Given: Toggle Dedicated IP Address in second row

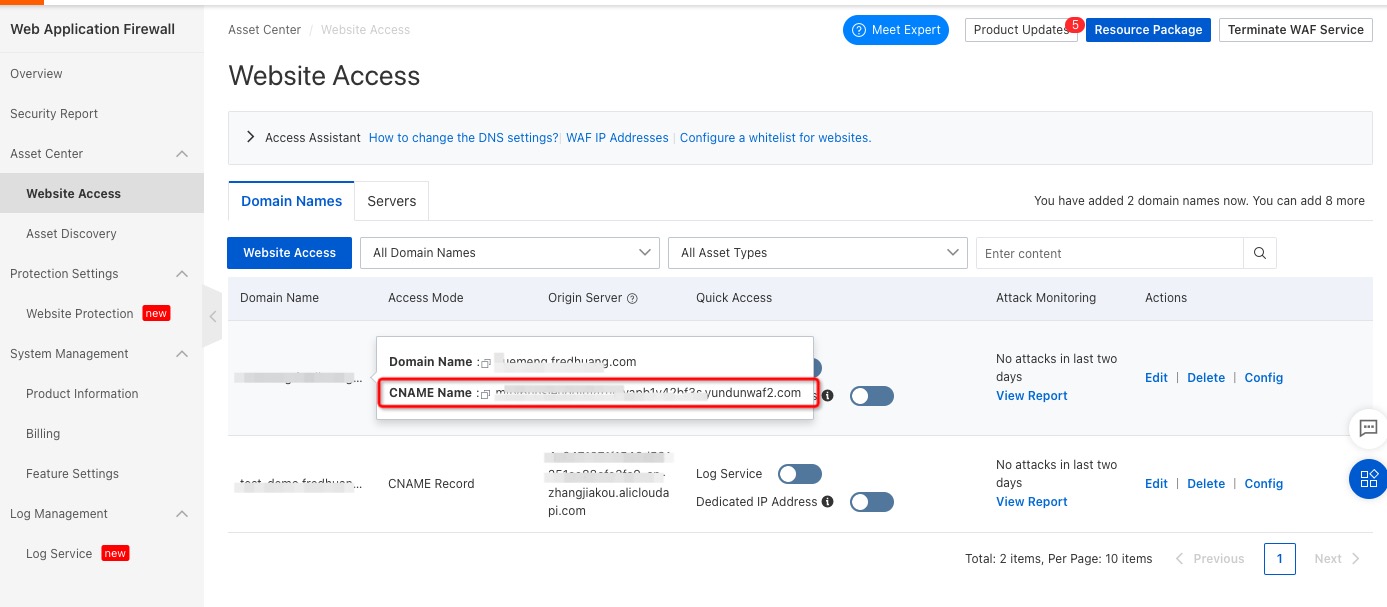Looking at the screenshot, I should pos(871,502).
